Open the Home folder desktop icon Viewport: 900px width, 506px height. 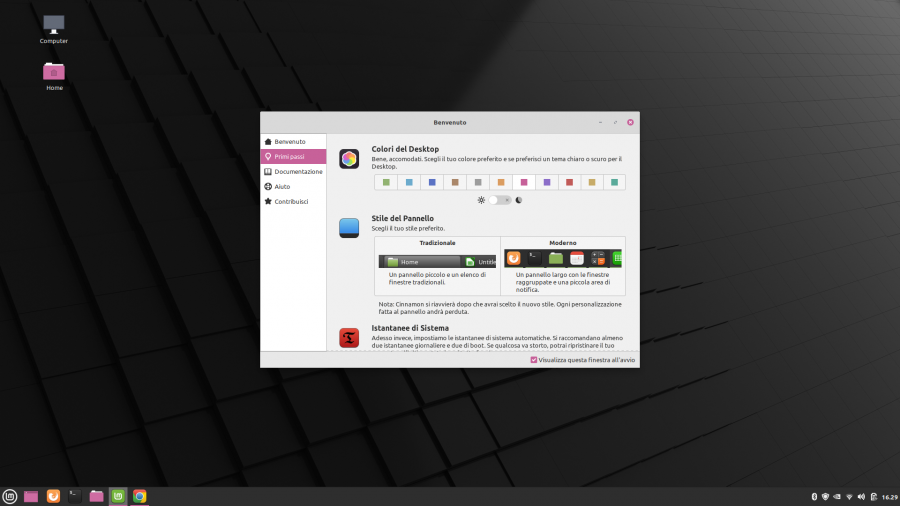pyautogui.click(x=54, y=76)
